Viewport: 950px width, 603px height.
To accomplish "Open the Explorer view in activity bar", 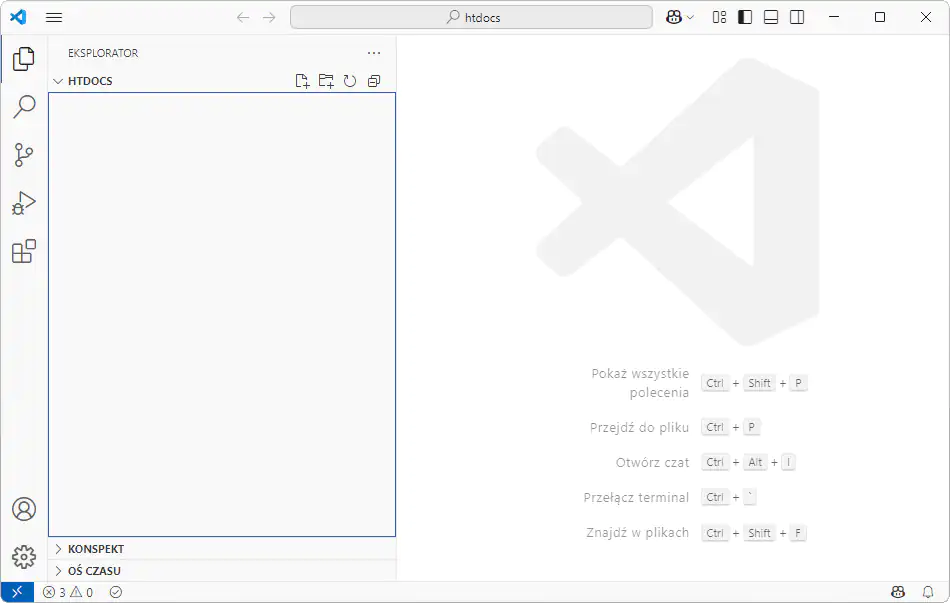I will point(23,60).
